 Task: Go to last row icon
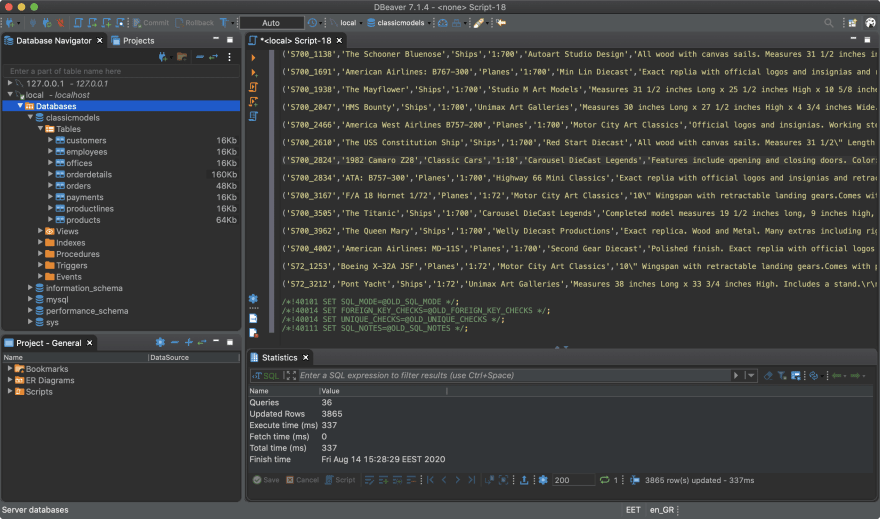(x=471, y=480)
